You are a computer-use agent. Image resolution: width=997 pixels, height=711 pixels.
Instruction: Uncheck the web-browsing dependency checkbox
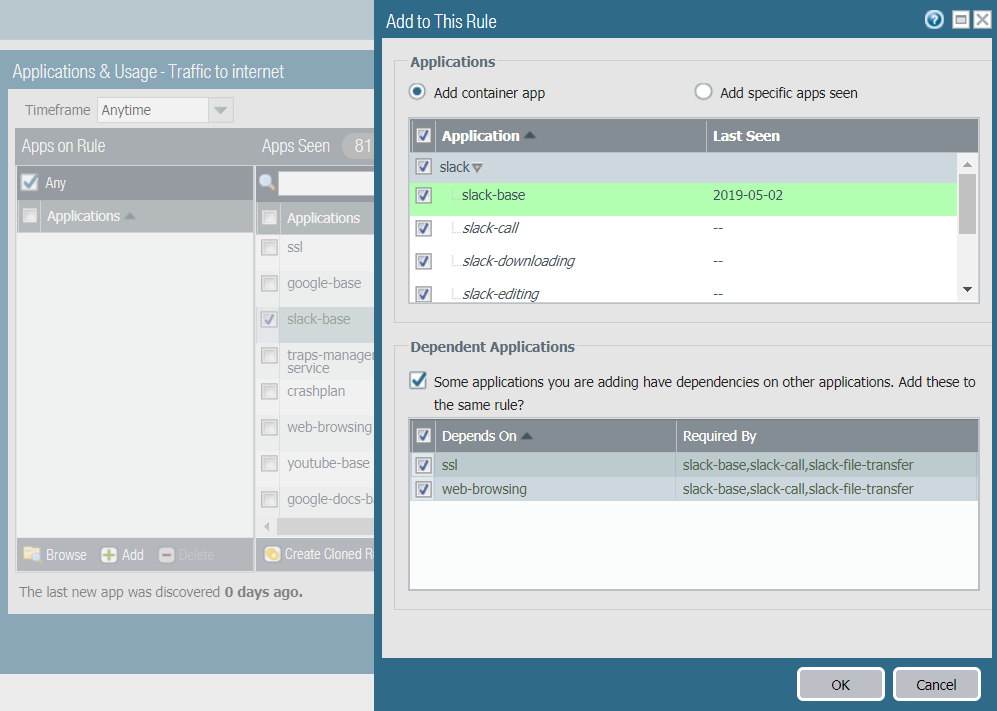tap(424, 489)
